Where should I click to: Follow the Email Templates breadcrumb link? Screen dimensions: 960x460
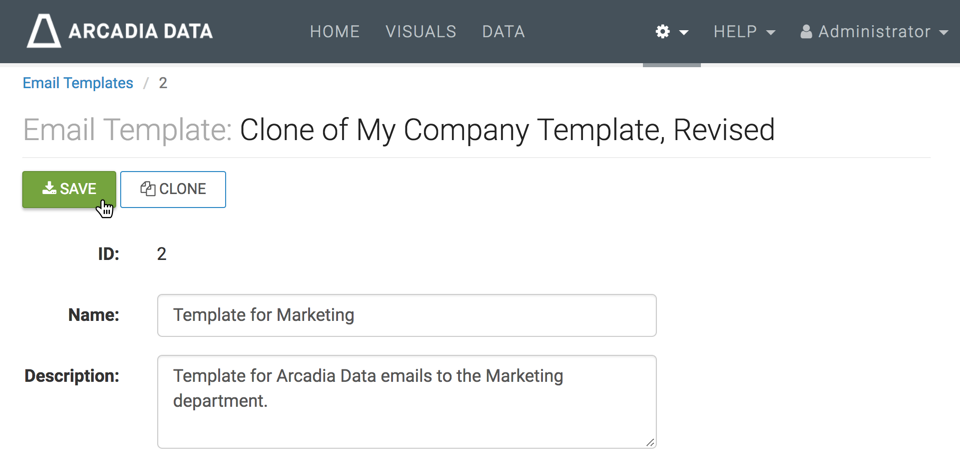78,83
